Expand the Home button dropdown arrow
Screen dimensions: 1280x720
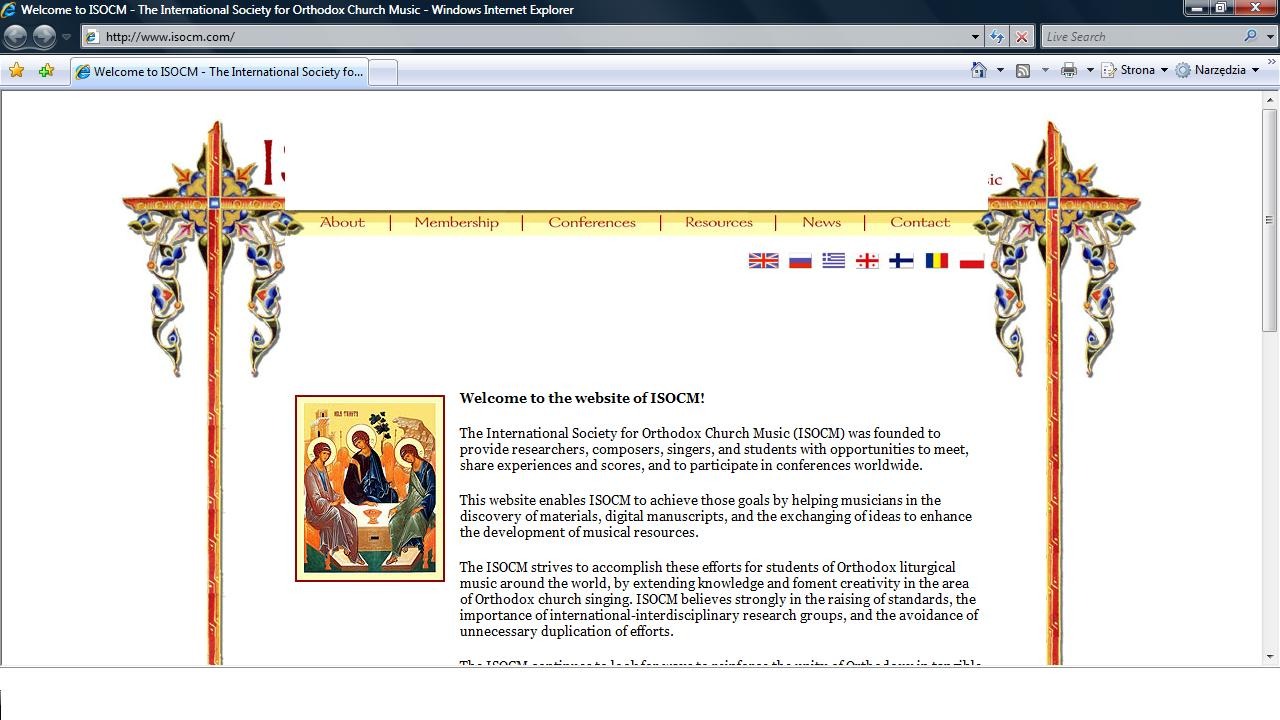[1000, 70]
